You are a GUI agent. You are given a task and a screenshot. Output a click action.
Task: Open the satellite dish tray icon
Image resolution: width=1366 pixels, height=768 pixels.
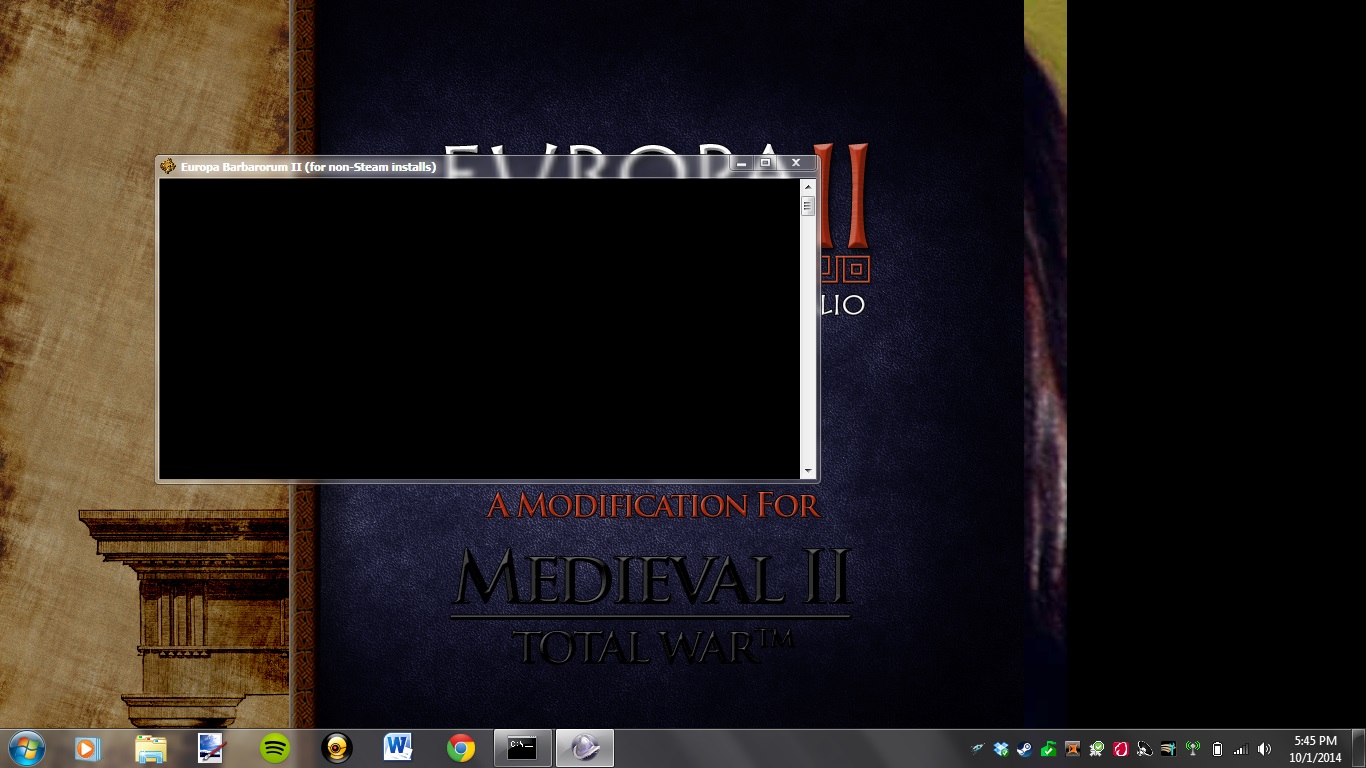(x=1144, y=748)
